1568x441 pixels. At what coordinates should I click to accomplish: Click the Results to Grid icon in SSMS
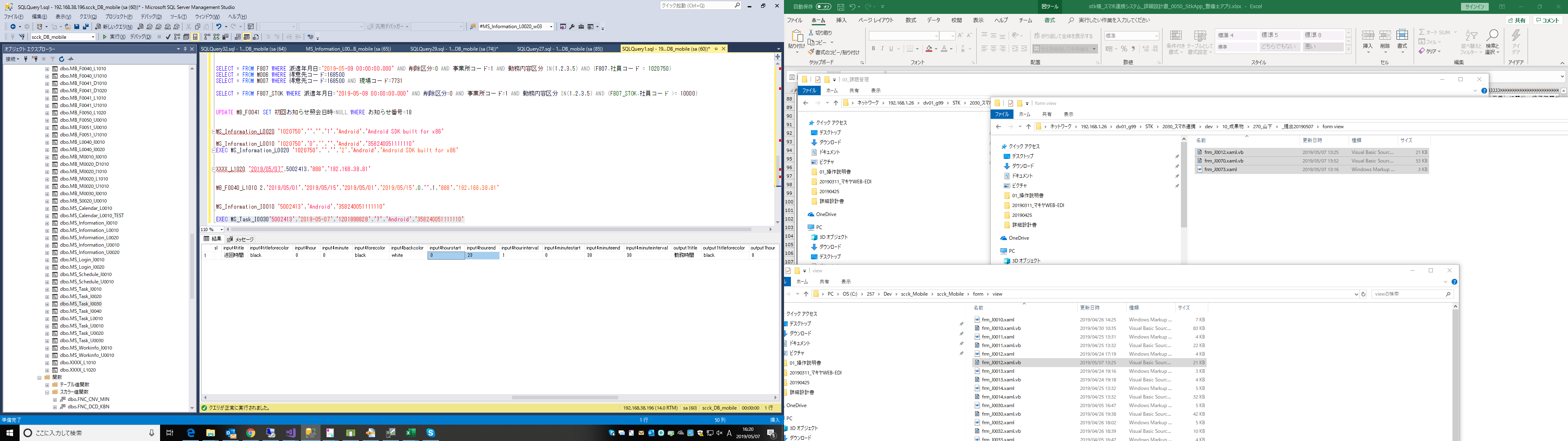click(247, 37)
